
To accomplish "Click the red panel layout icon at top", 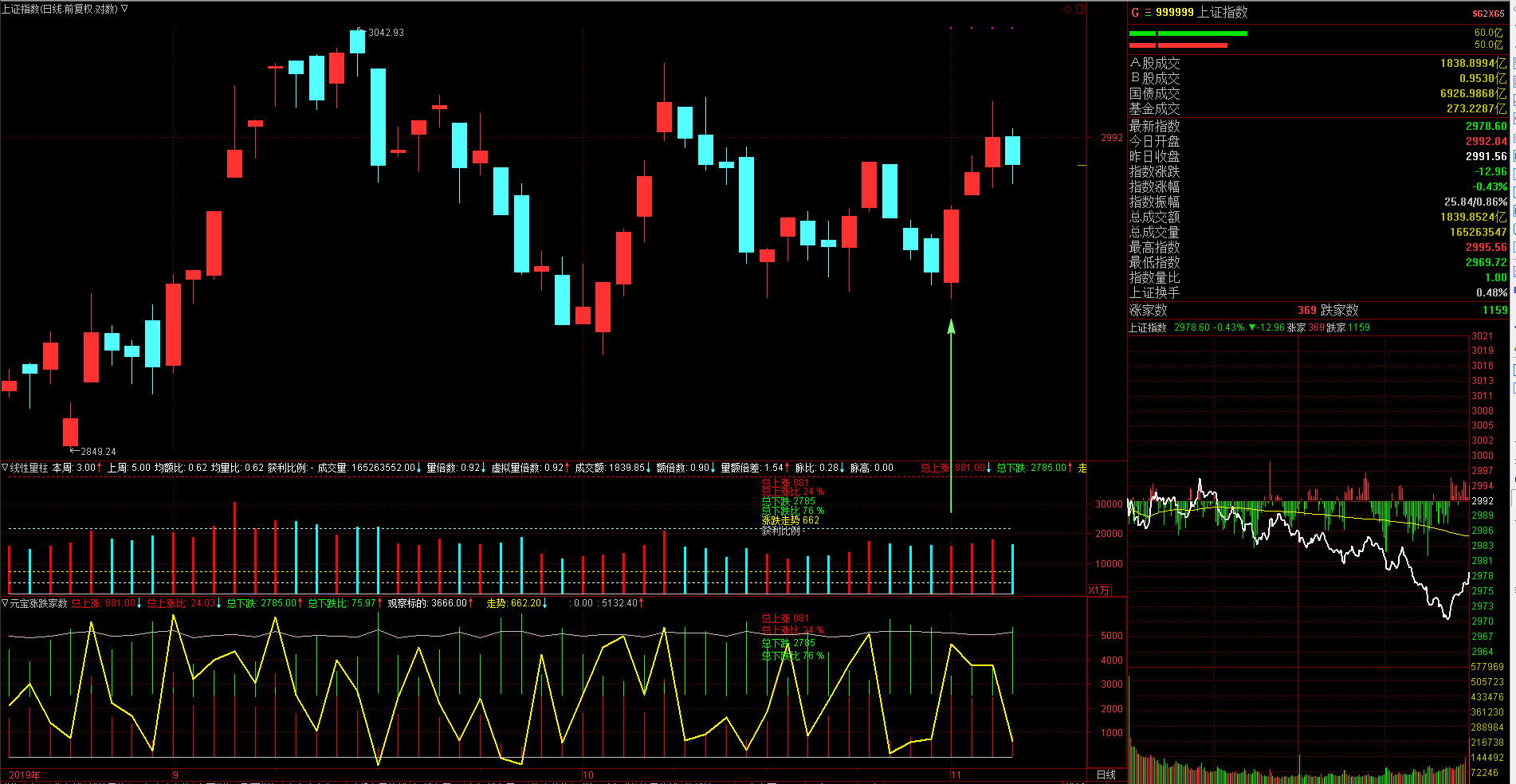I will tap(1081, 10).
